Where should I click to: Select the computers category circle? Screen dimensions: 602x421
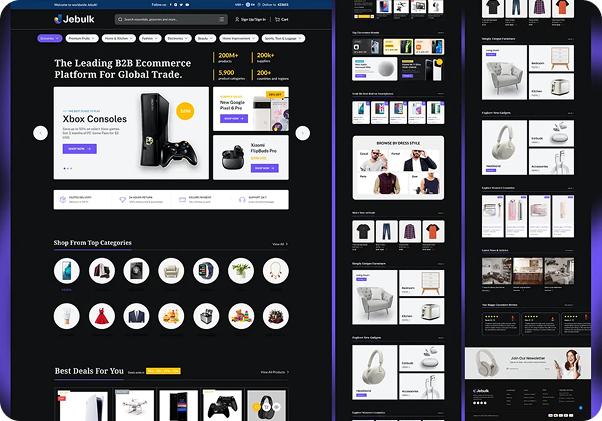click(x=102, y=271)
